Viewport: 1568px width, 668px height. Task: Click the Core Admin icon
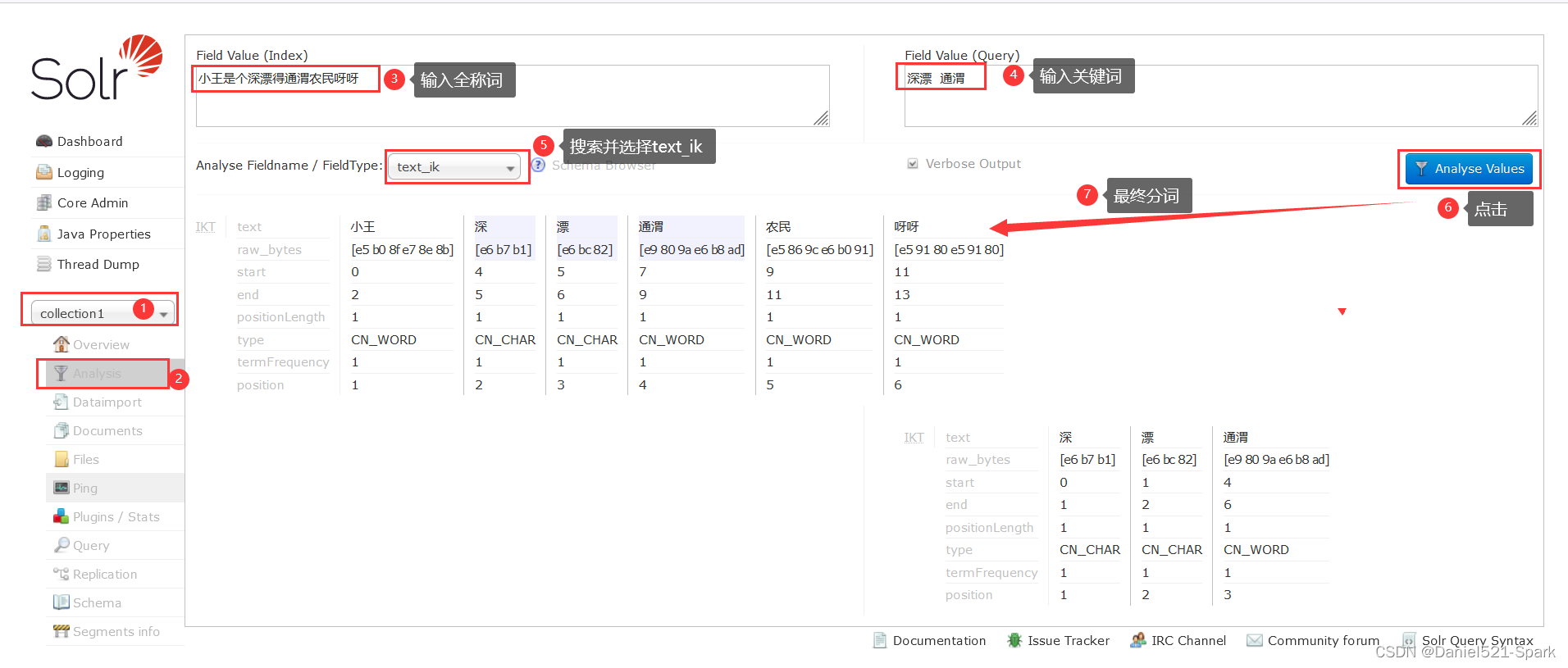coord(43,202)
